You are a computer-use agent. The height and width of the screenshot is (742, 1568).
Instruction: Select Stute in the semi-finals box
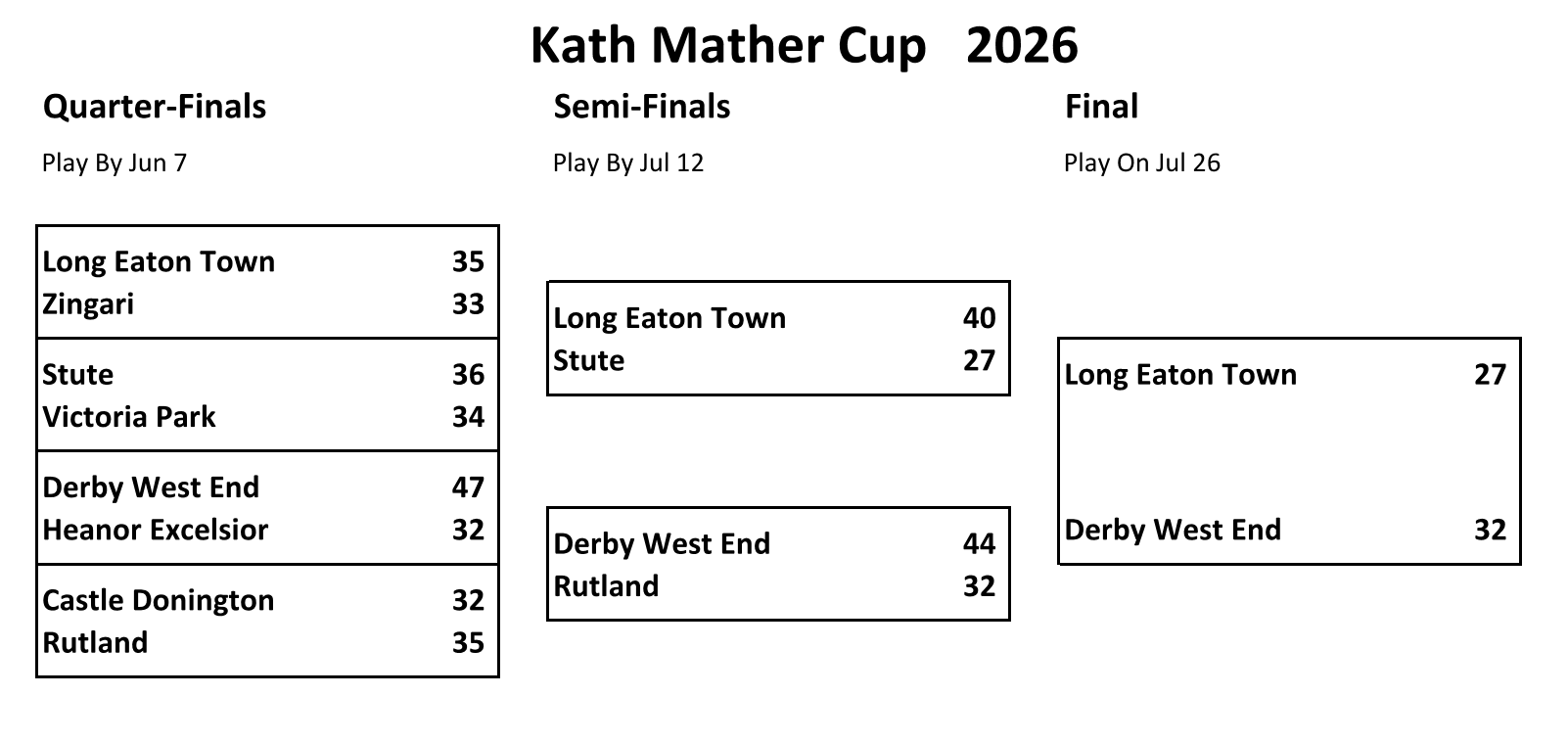point(588,361)
